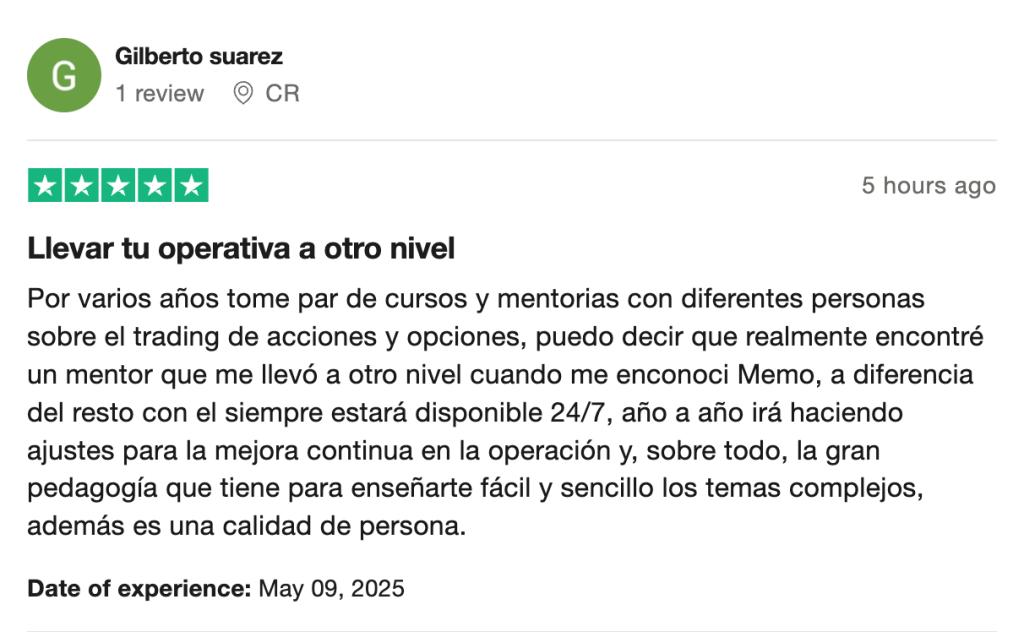The image size is (1024, 632).
Task: Open the "Llevar tu operativa a otro nivel" title
Action: click(241, 249)
